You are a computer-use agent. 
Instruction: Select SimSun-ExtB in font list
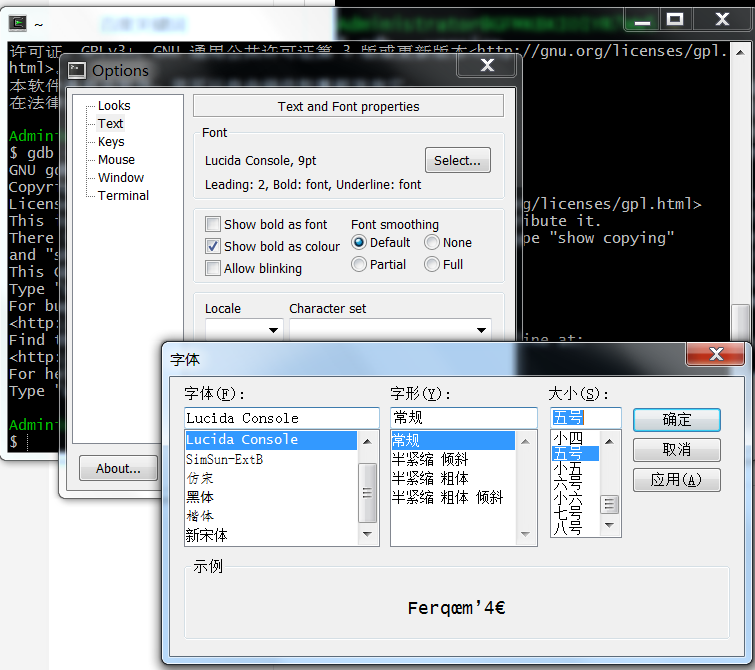[x=271, y=459]
